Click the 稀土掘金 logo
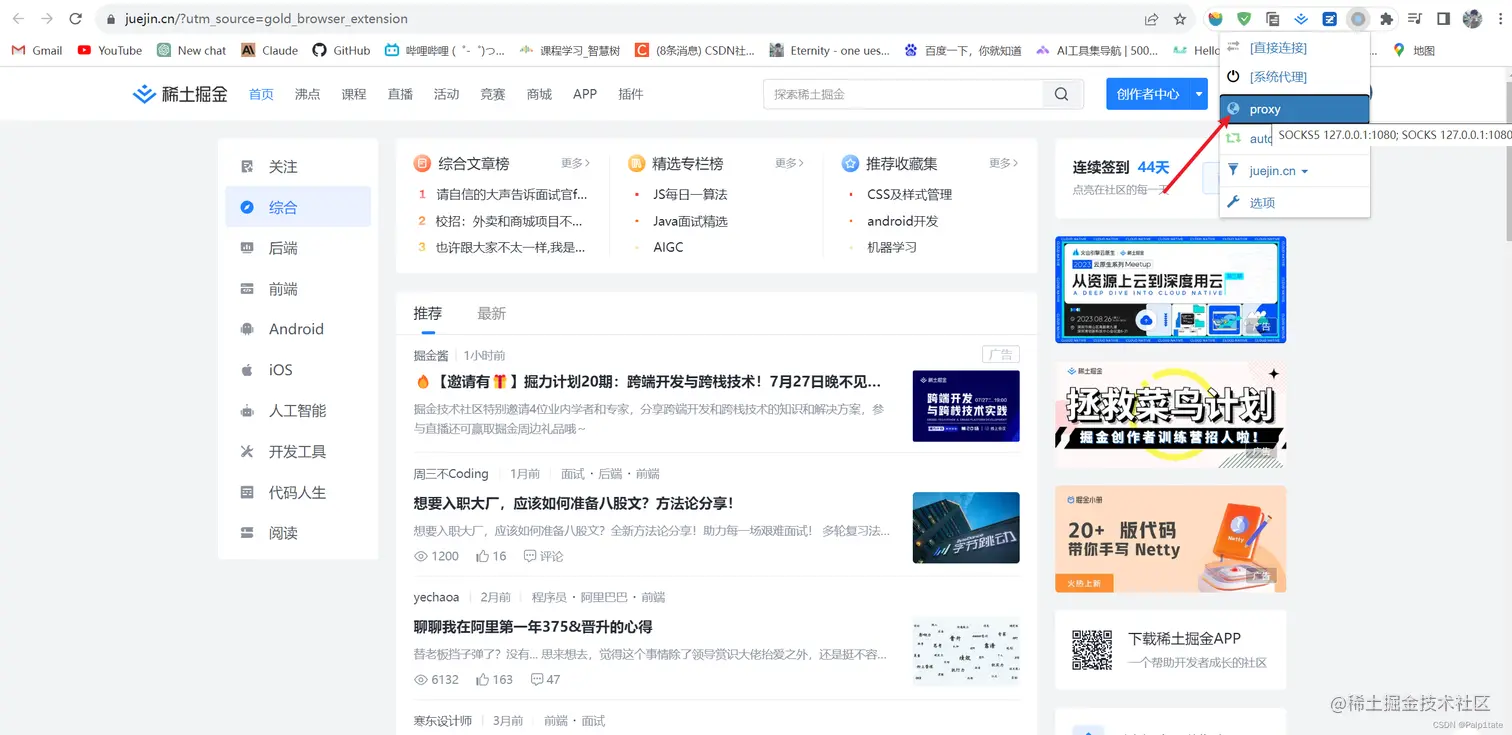Screen dimensions: 1512x735 179,93
